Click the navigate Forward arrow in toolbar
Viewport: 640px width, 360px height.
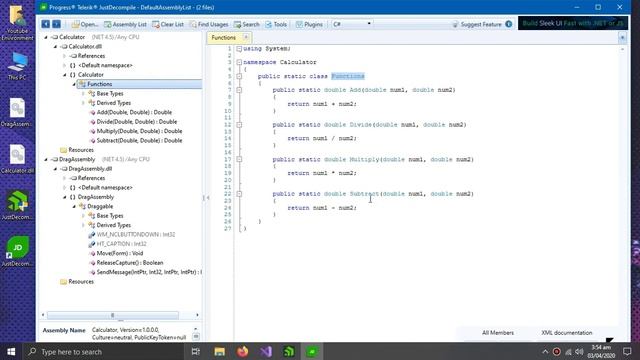coord(56,24)
